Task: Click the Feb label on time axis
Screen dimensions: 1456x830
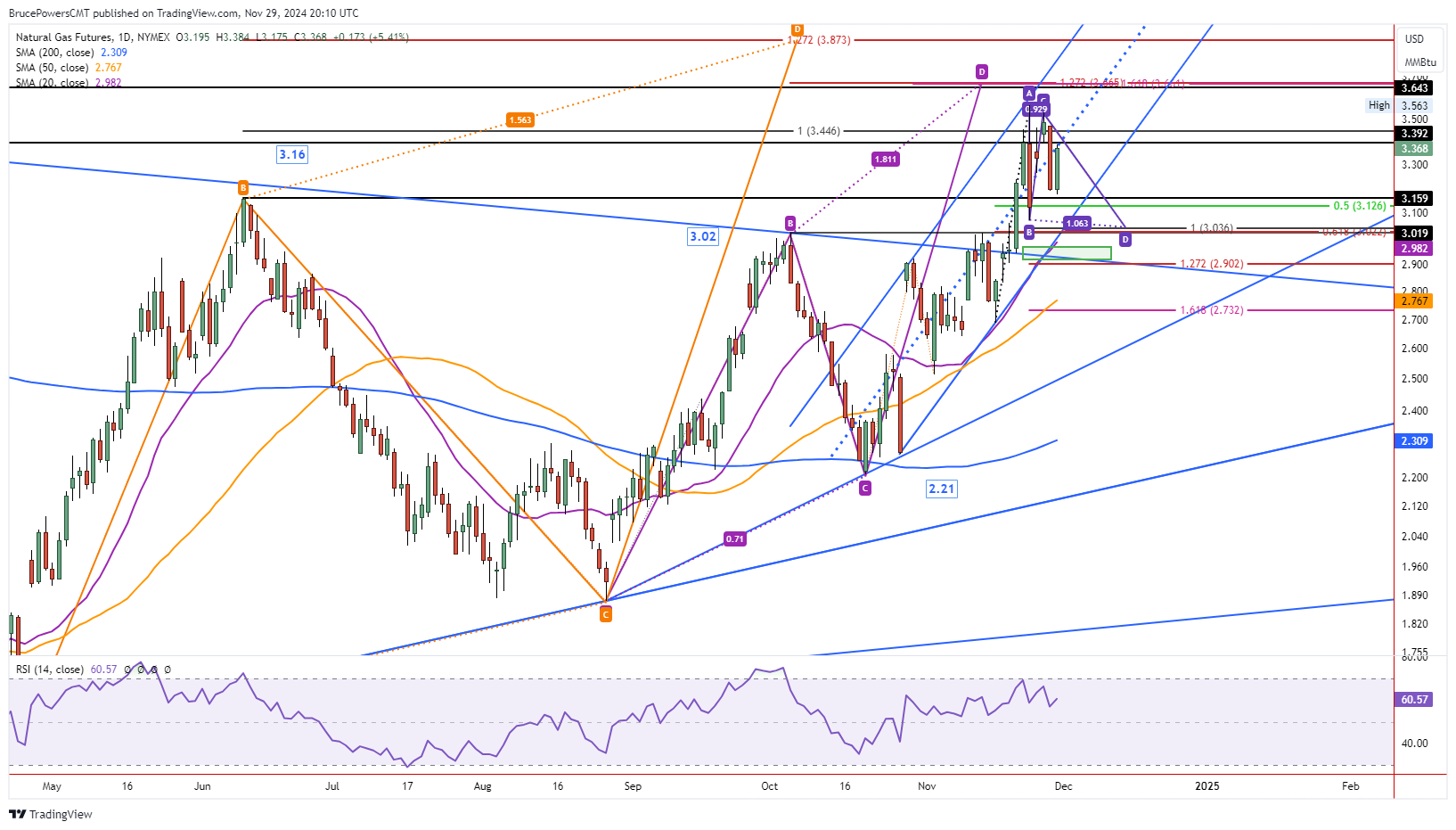Action: (1351, 786)
